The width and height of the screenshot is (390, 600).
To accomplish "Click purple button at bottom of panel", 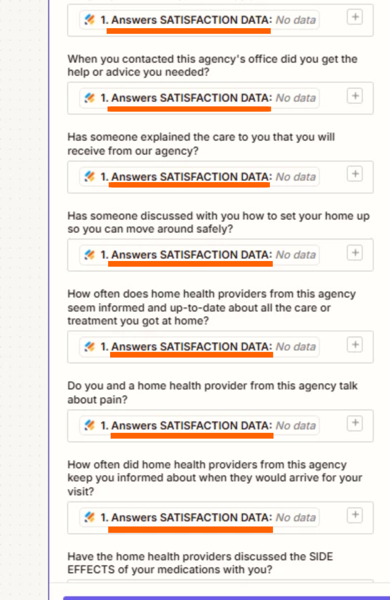I will (x=227, y=598).
